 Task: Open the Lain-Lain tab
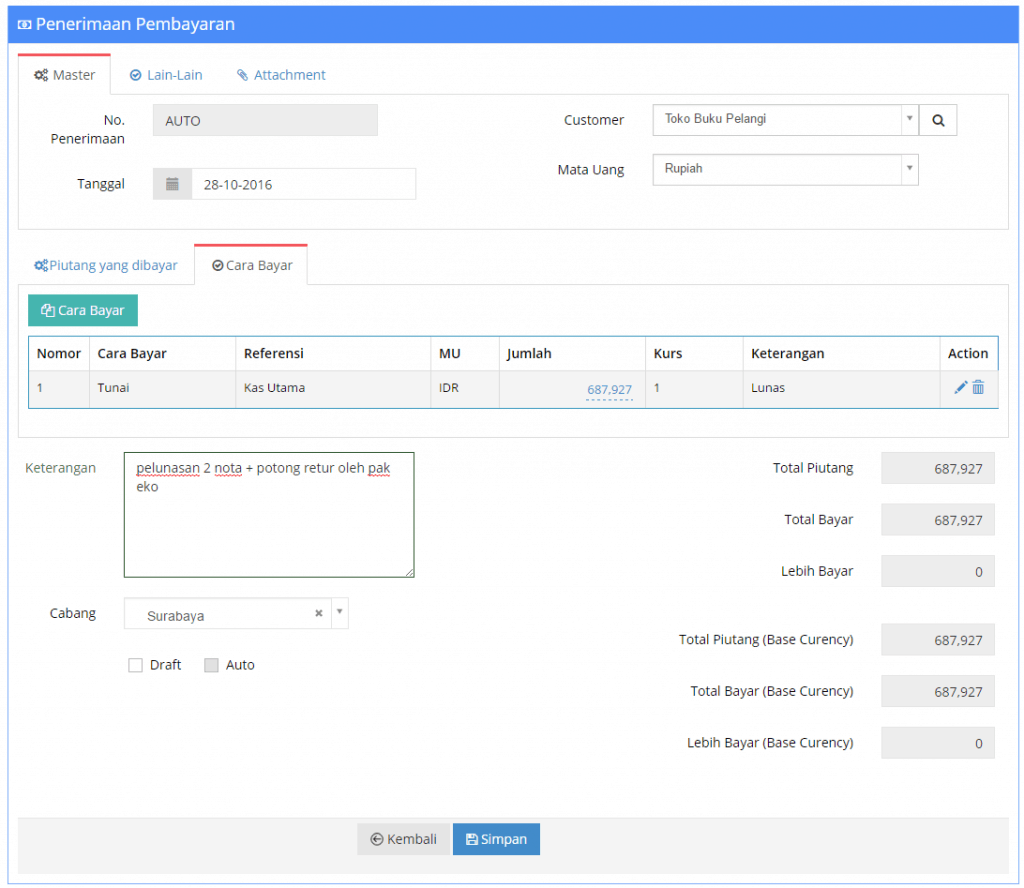(x=166, y=75)
